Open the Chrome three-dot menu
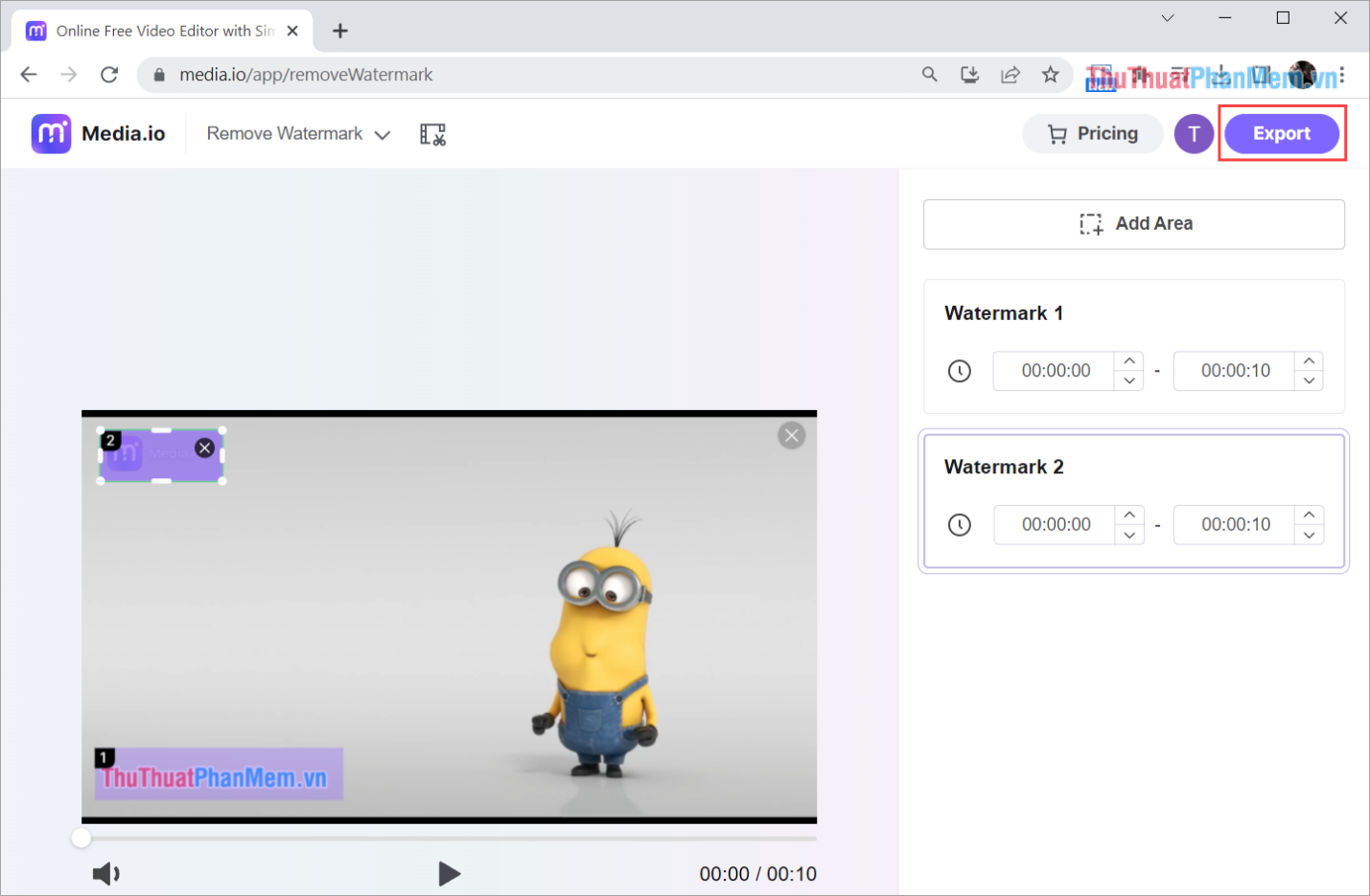 click(x=1341, y=74)
